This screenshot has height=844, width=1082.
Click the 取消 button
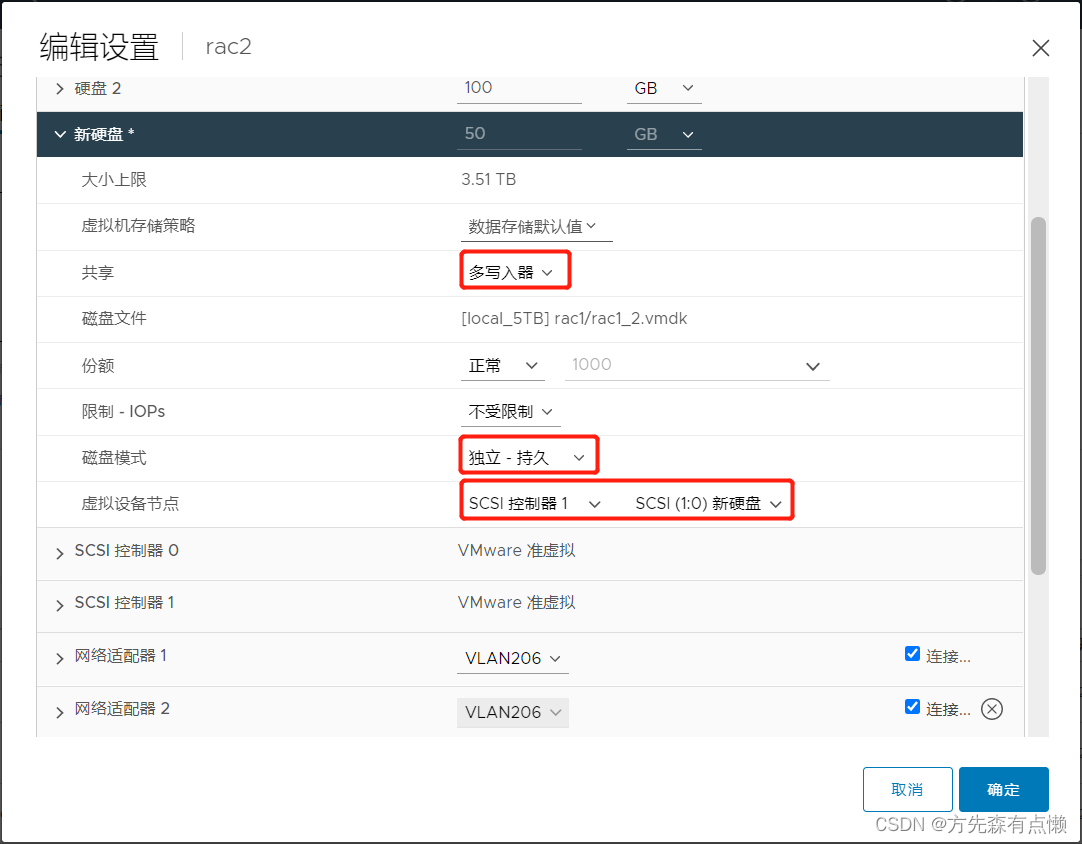click(907, 789)
